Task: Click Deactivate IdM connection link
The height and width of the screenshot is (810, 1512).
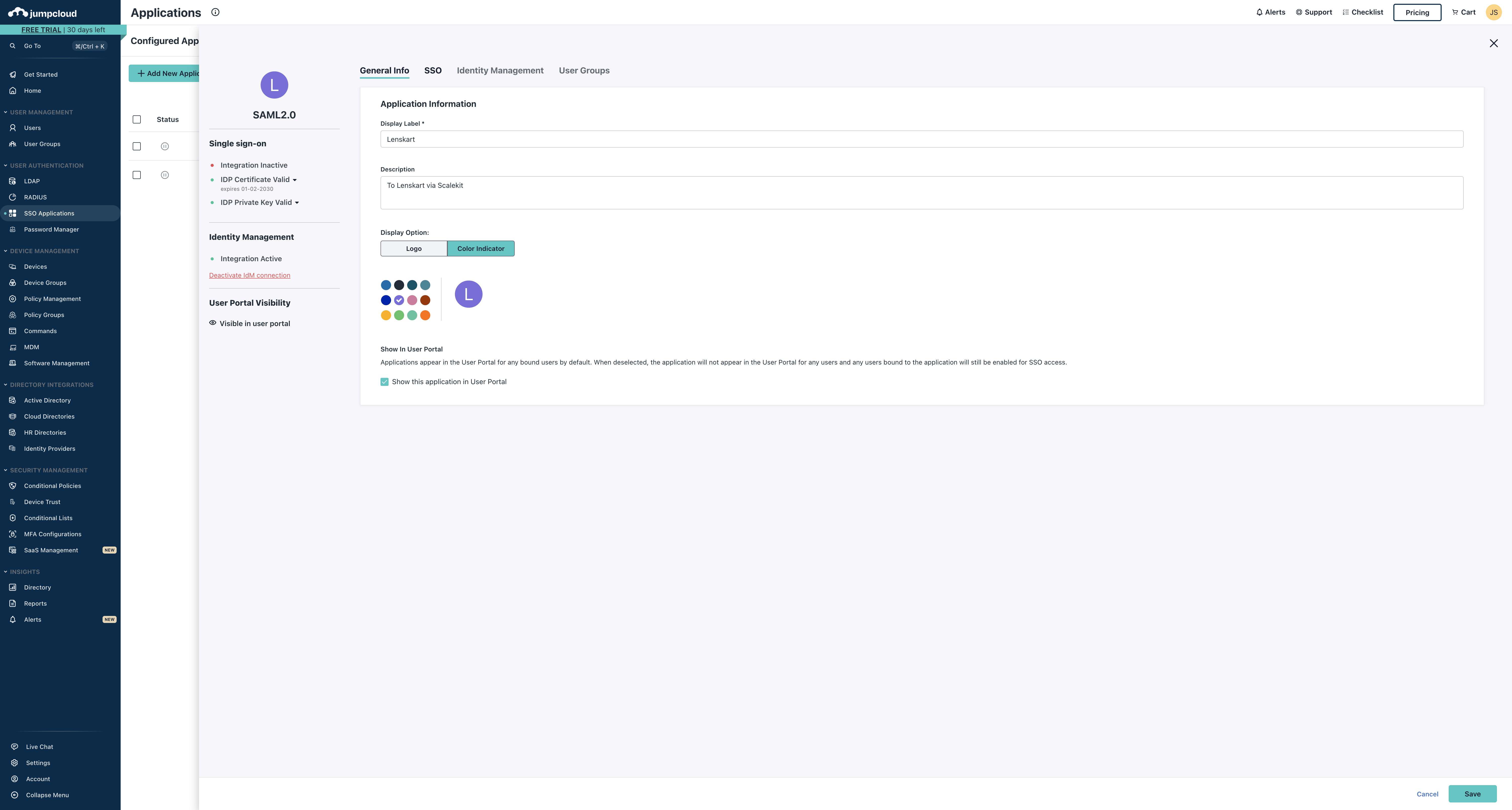Action: [x=250, y=276]
